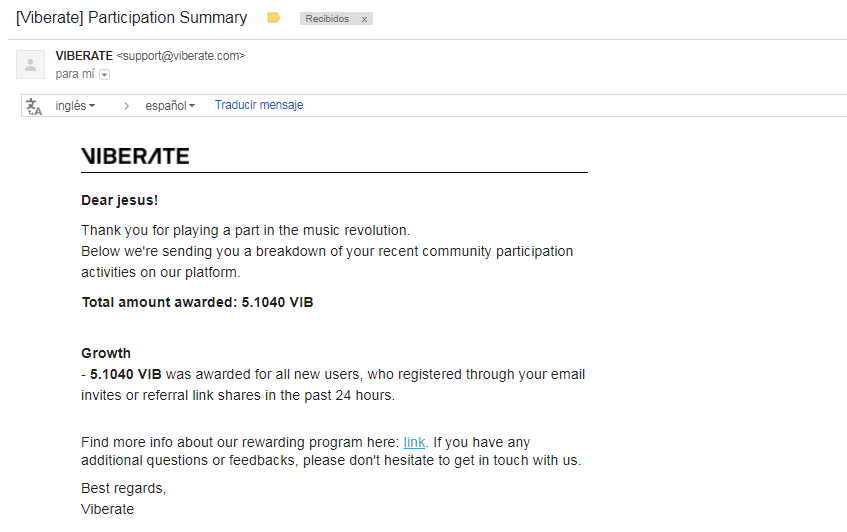
Task: Open the Recibidos label chip
Action: [329, 19]
